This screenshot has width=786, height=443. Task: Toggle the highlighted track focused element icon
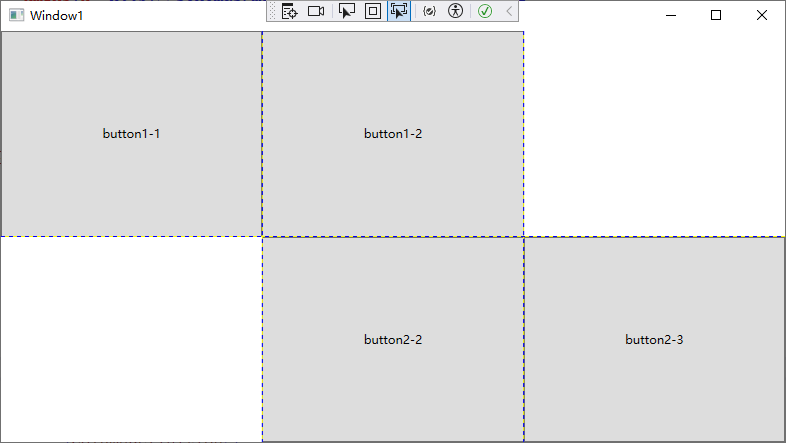399,11
